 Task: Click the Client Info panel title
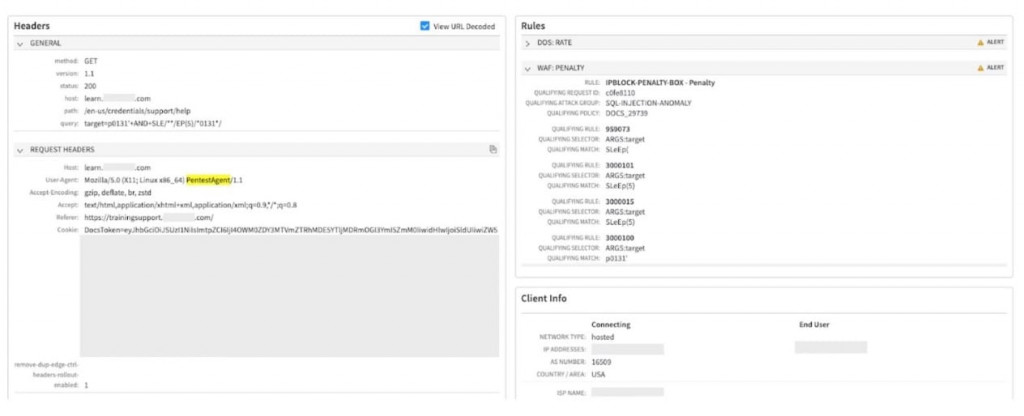click(544, 298)
